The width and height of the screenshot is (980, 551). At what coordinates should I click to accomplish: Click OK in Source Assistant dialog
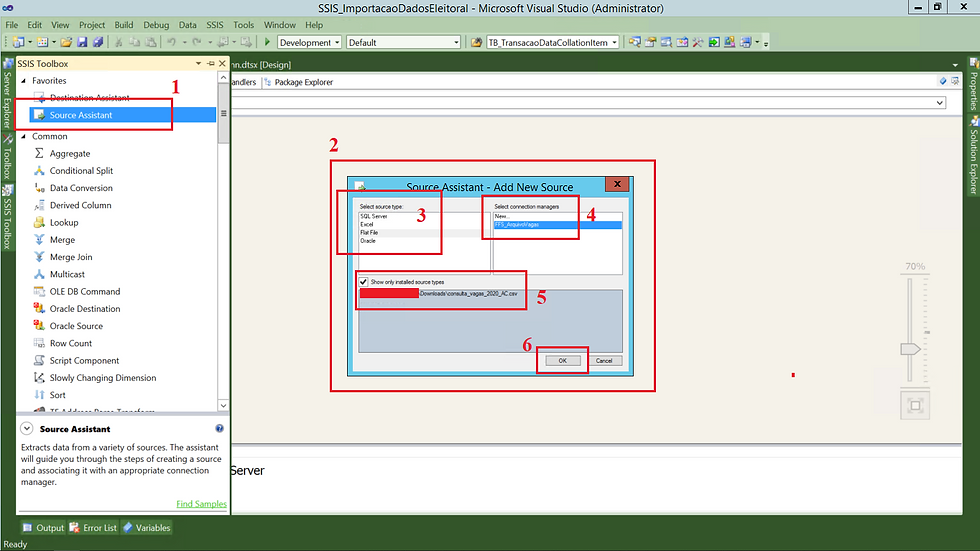[562, 360]
